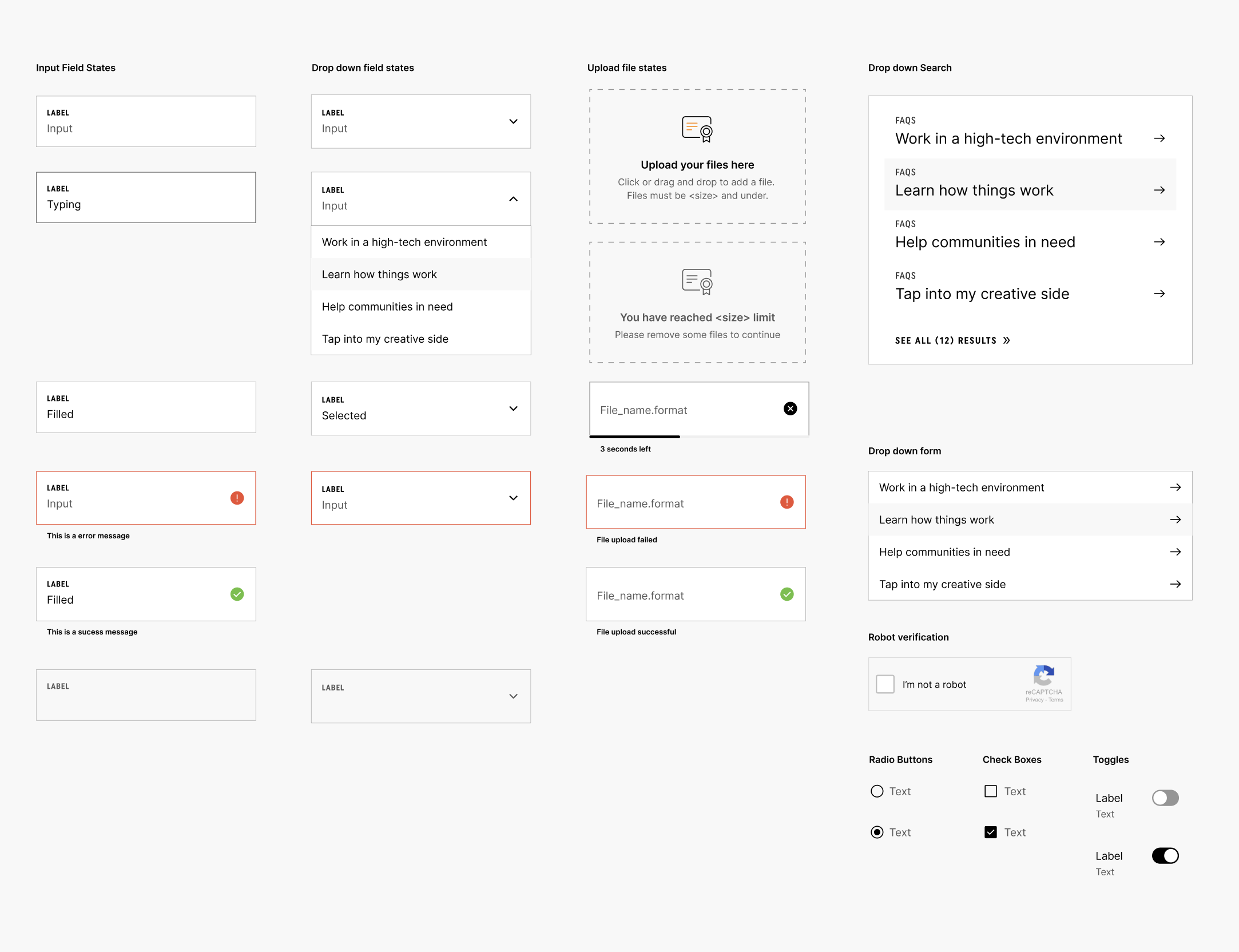Click red error icon on failed upload
Screen dimensions: 1239x952
tap(787, 502)
